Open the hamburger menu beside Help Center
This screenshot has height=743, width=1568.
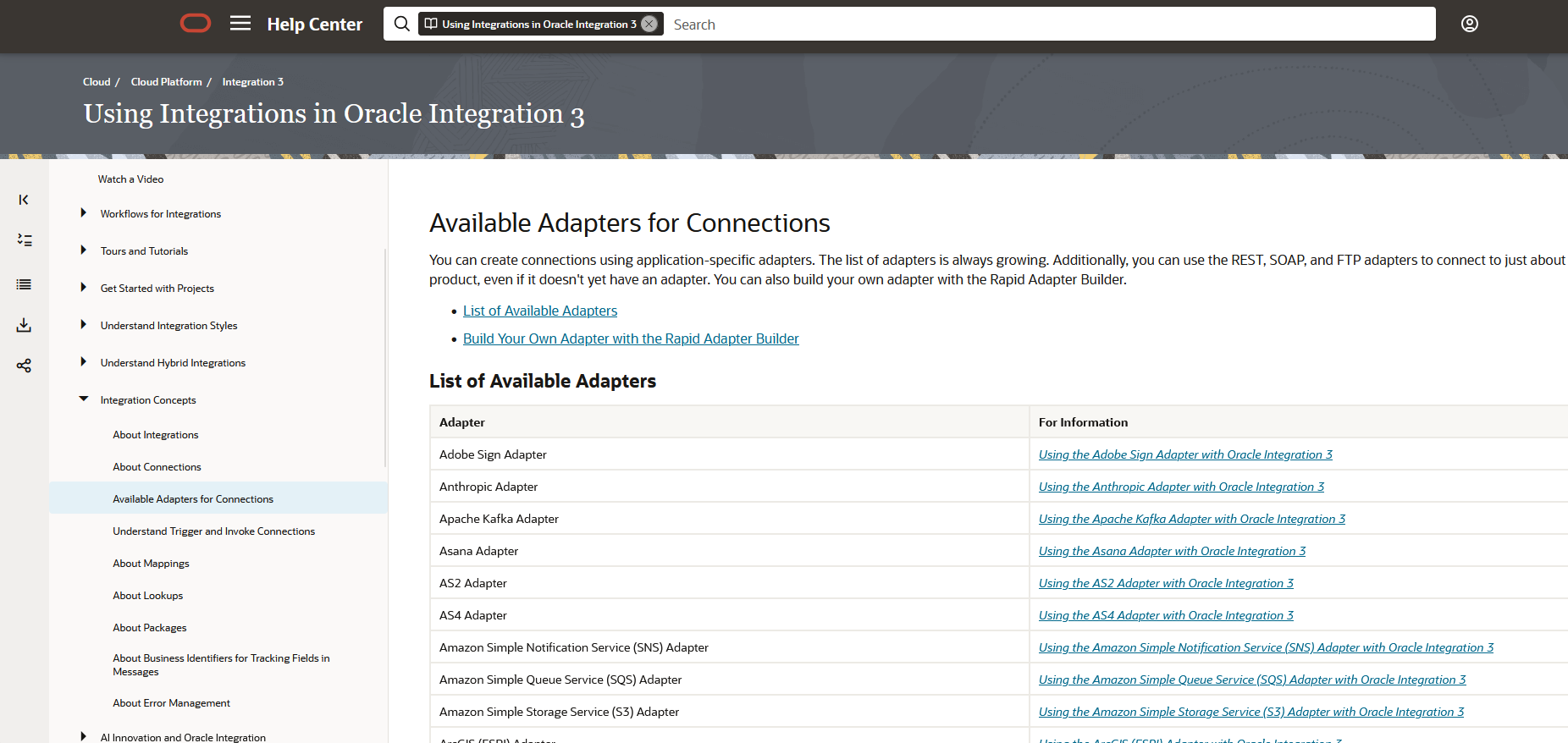[x=240, y=24]
